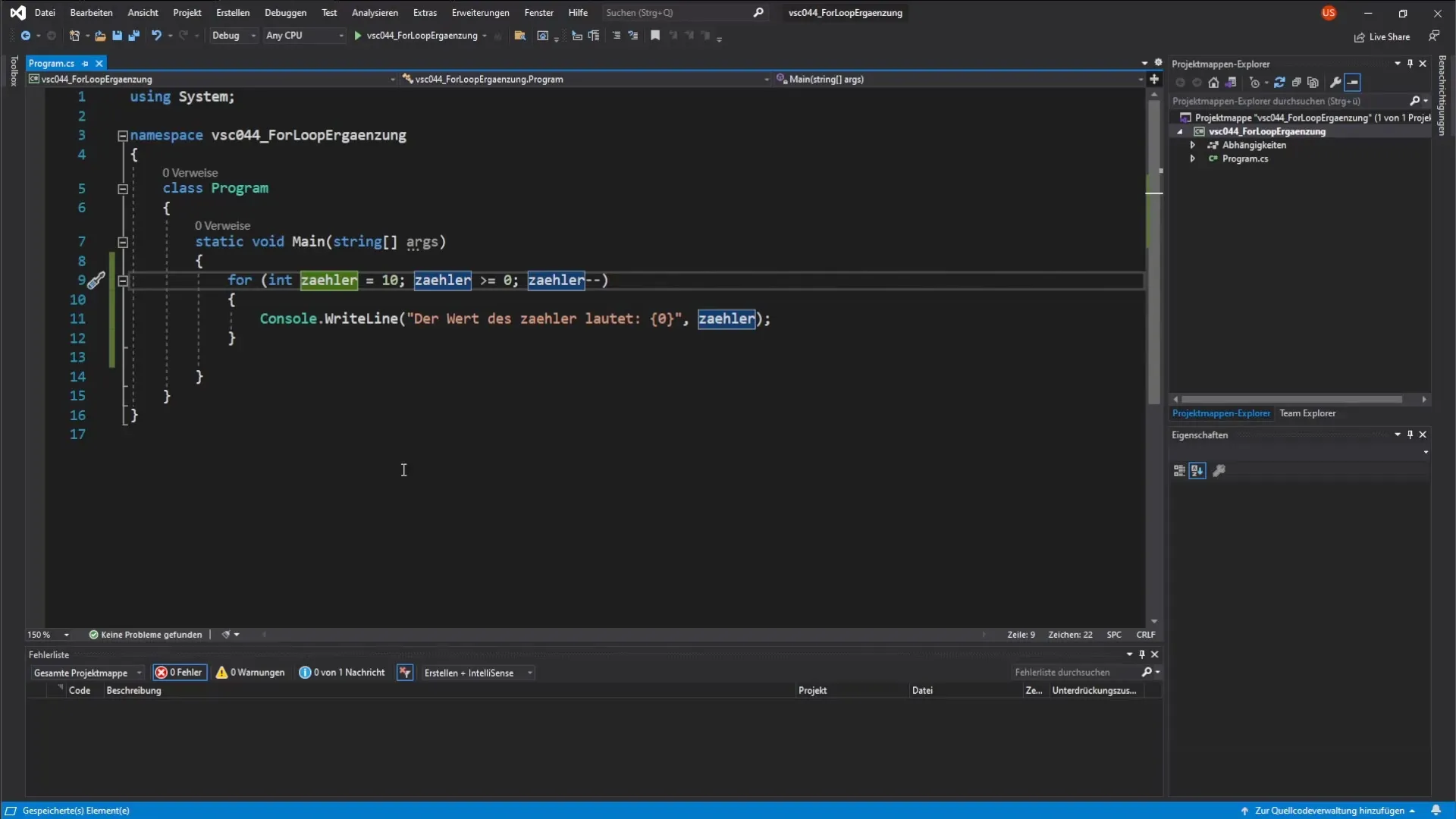Image resolution: width=1456 pixels, height=819 pixels.
Task: Click the Home icon in Projektmappen-Explorer
Action: [1213, 83]
